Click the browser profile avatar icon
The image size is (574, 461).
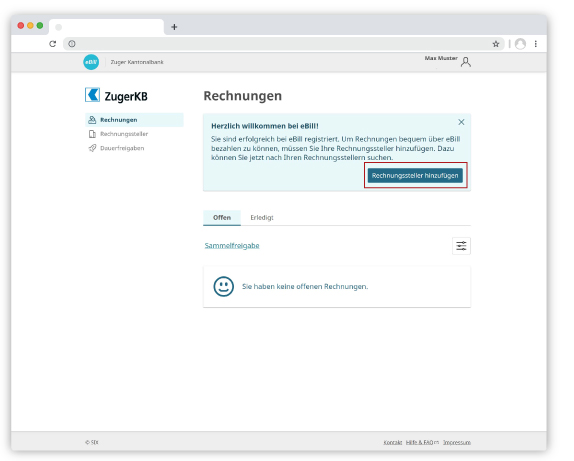tap(520, 44)
